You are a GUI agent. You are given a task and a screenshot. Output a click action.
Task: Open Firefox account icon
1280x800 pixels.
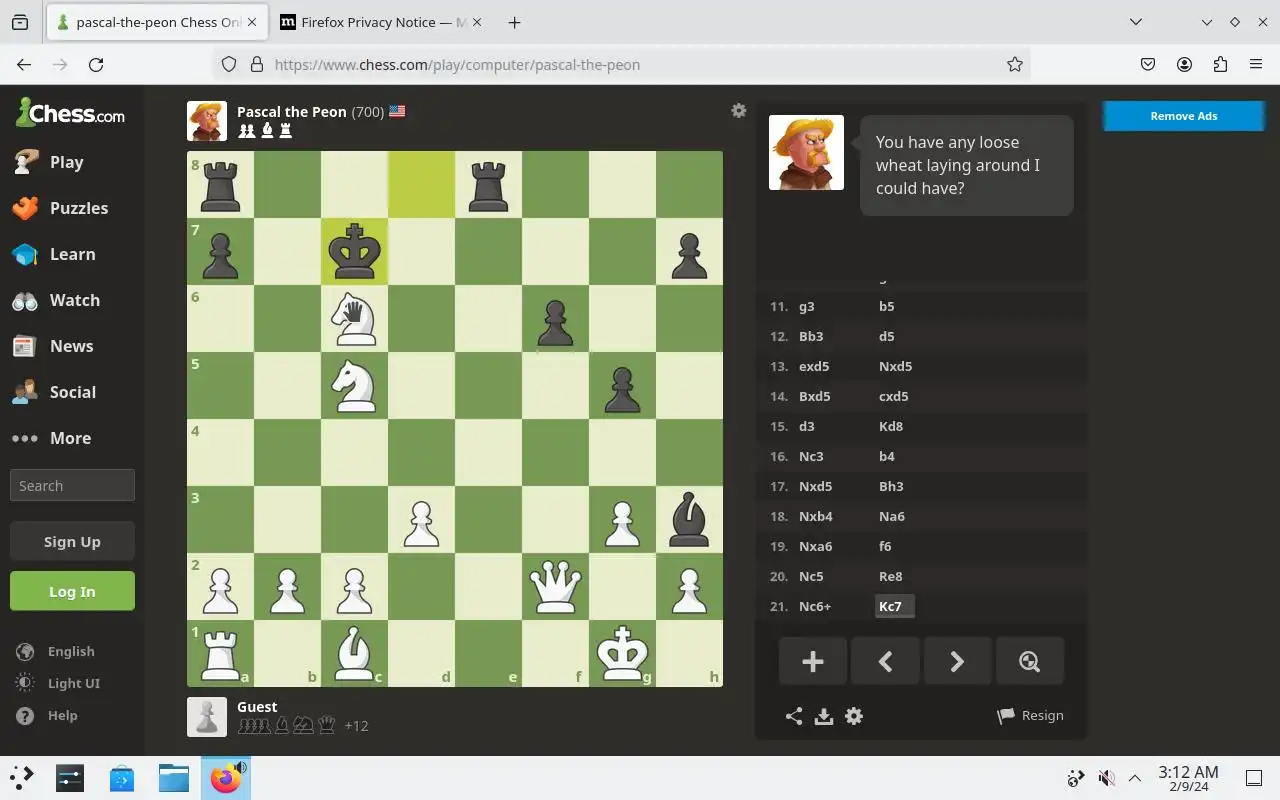[x=1184, y=64]
